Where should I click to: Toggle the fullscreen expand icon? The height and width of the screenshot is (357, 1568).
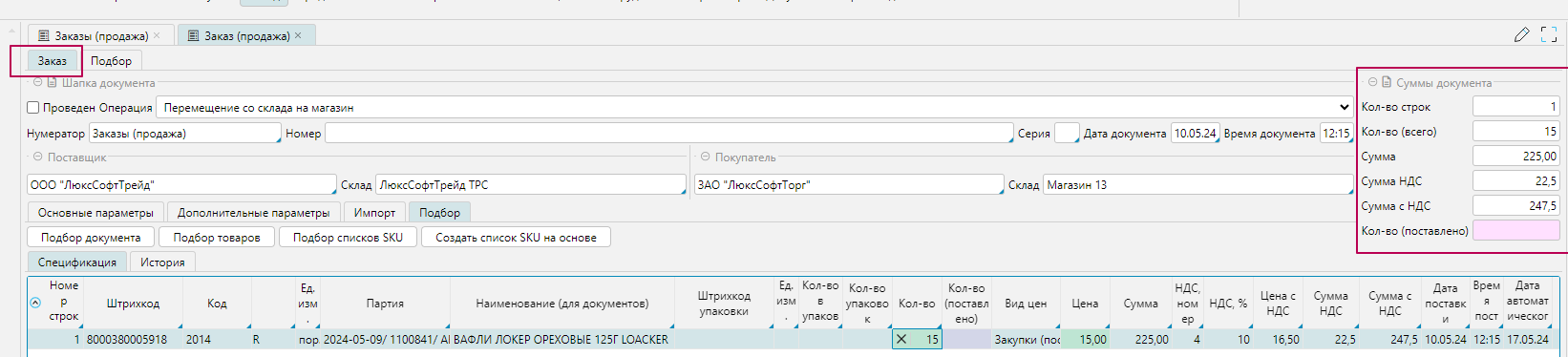pyautogui.click(x=1549, y=35)
